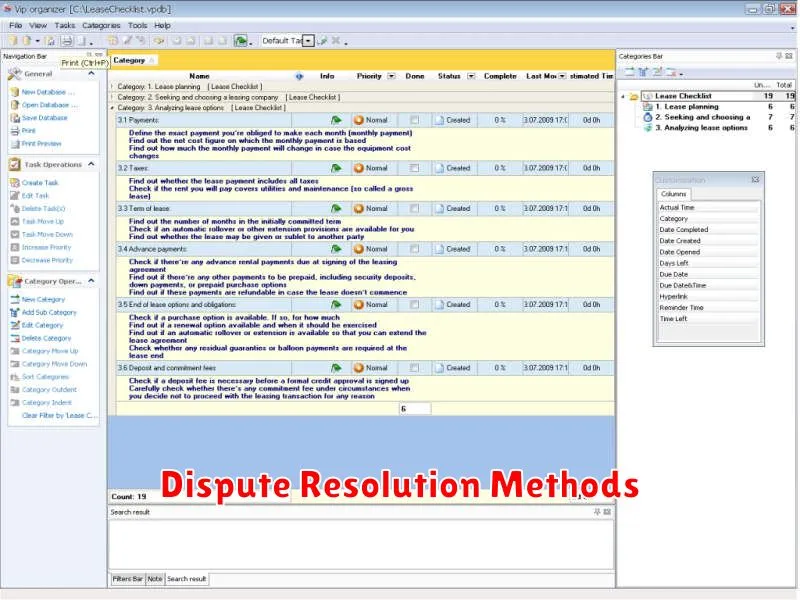Click Add Sub Category icon in Categories Bar toolbar
Viewport: 800px width, 600px height.
(643, 72)
